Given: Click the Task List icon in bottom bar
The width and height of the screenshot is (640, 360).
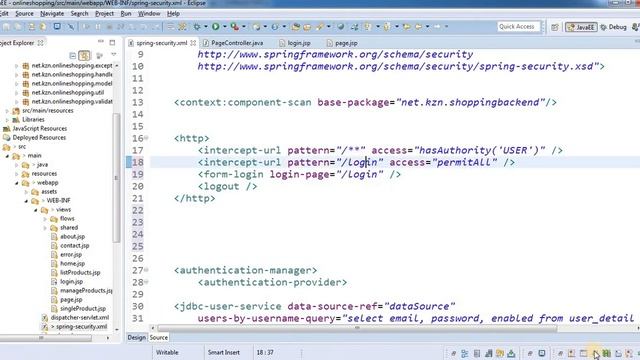Looking at the screenshot, I should [477, 353].
